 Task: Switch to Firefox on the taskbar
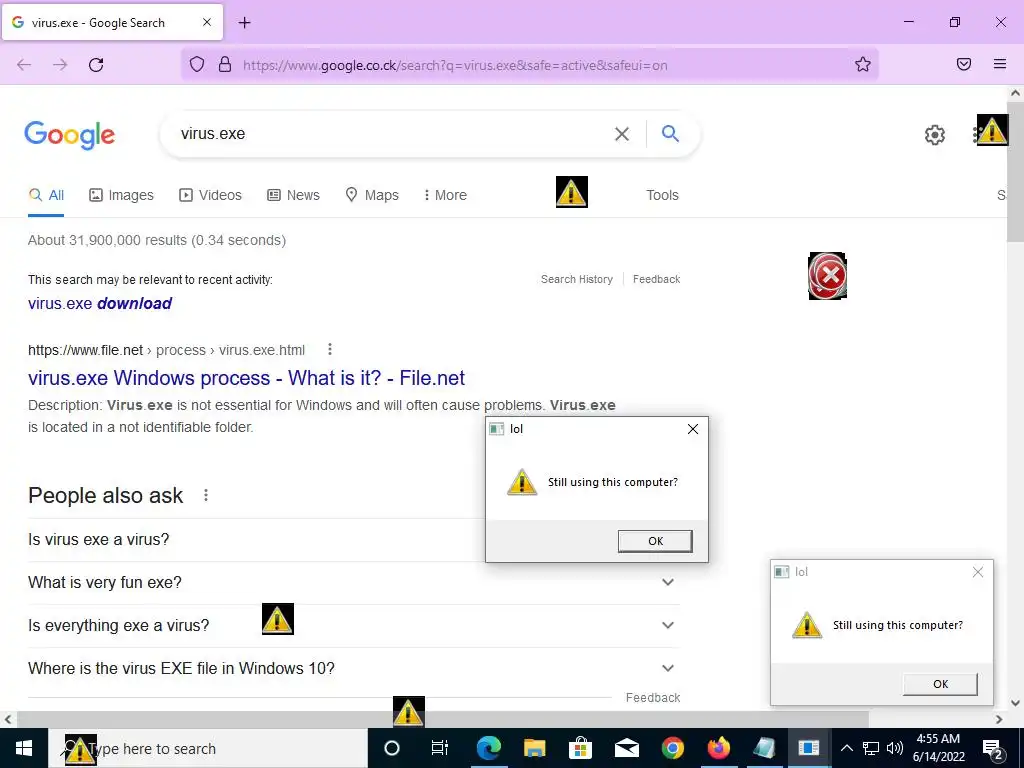[x=718, y=748]
